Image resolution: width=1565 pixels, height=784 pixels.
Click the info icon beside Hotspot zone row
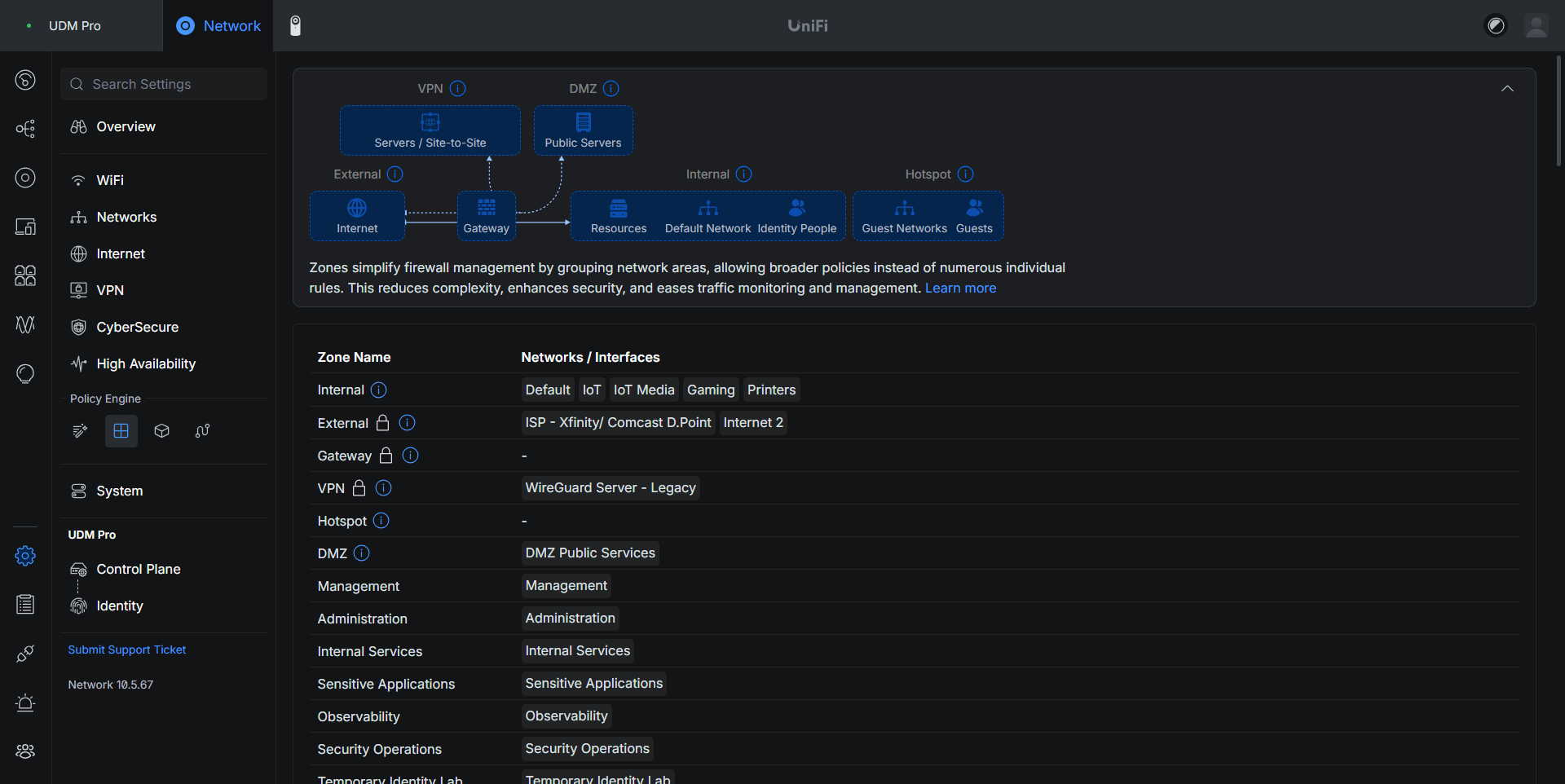point(381,521)
